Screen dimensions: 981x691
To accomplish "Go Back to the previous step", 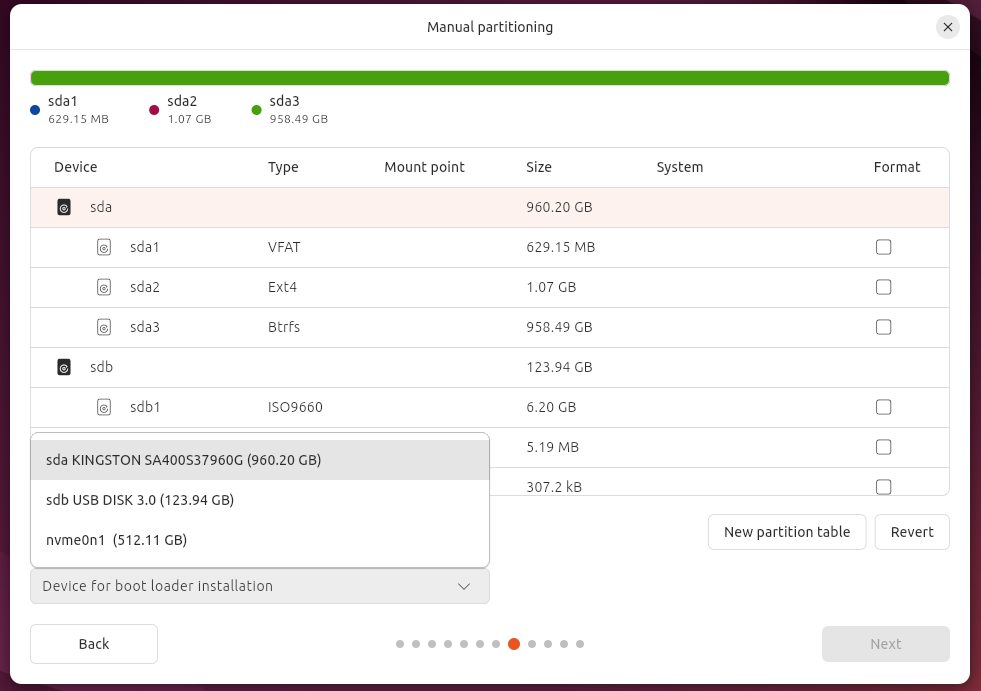I will pos(94,644).
